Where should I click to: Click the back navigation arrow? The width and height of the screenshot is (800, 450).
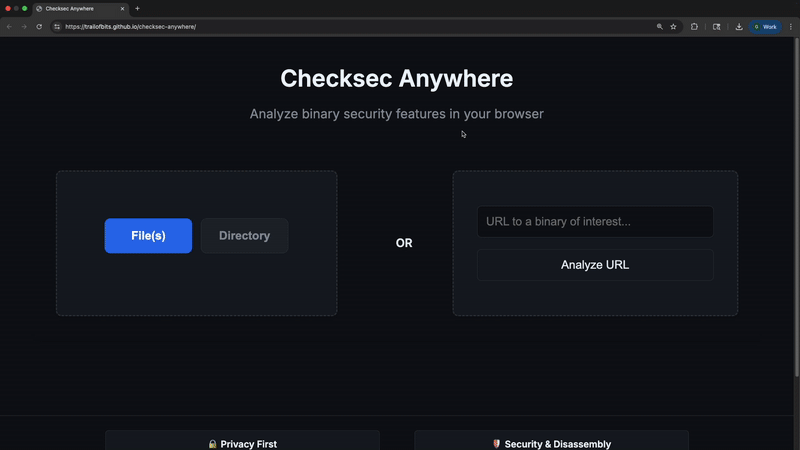pyautogui.click(x=9, y=27)
